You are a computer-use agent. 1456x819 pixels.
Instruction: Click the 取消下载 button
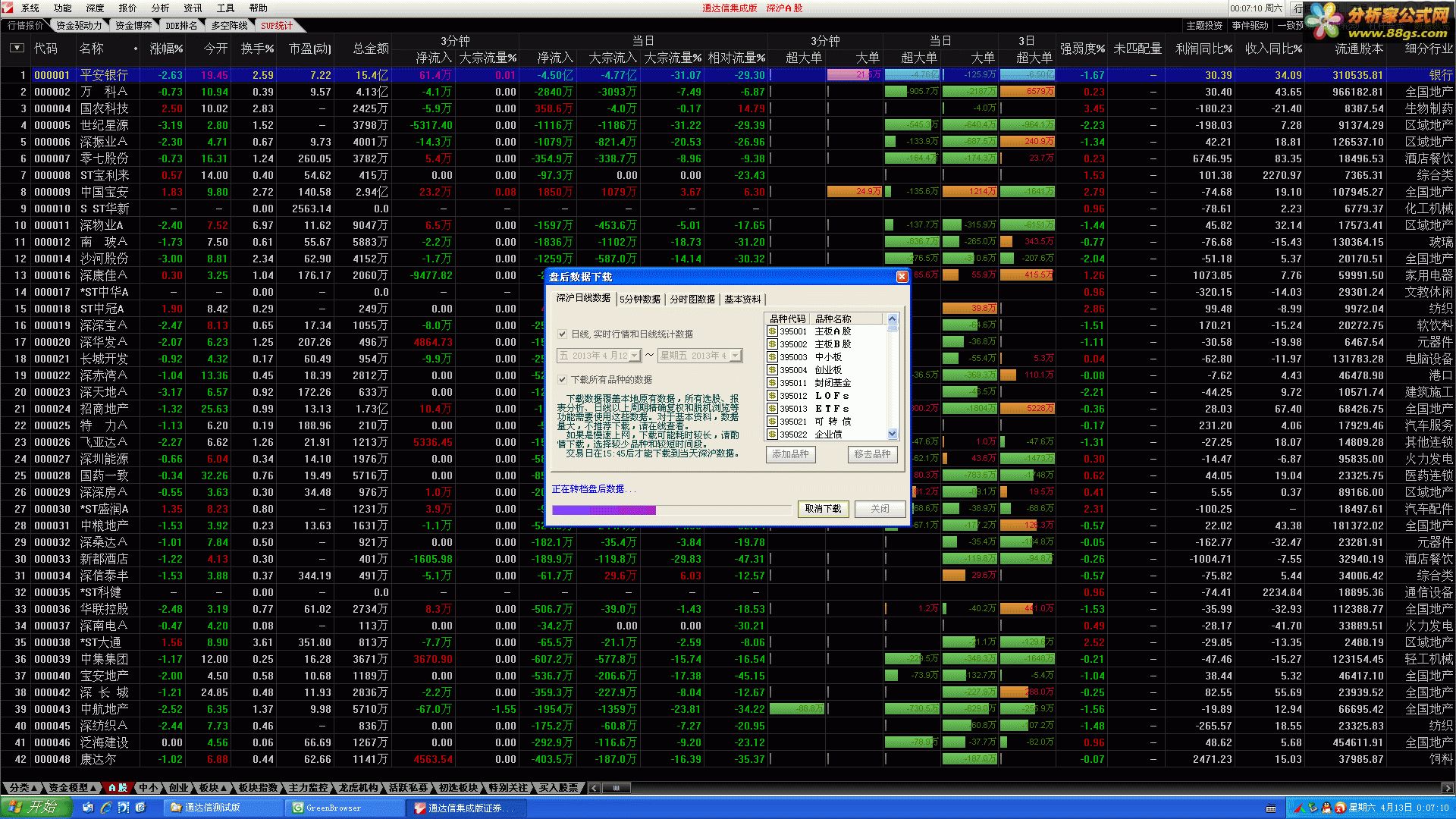(x=823, y=509)
